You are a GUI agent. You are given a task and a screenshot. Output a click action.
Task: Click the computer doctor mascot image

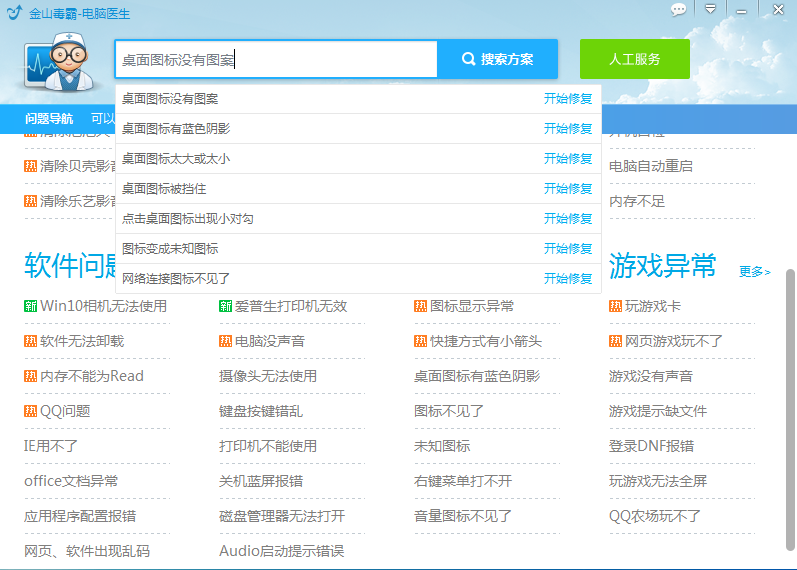[59, 62]
